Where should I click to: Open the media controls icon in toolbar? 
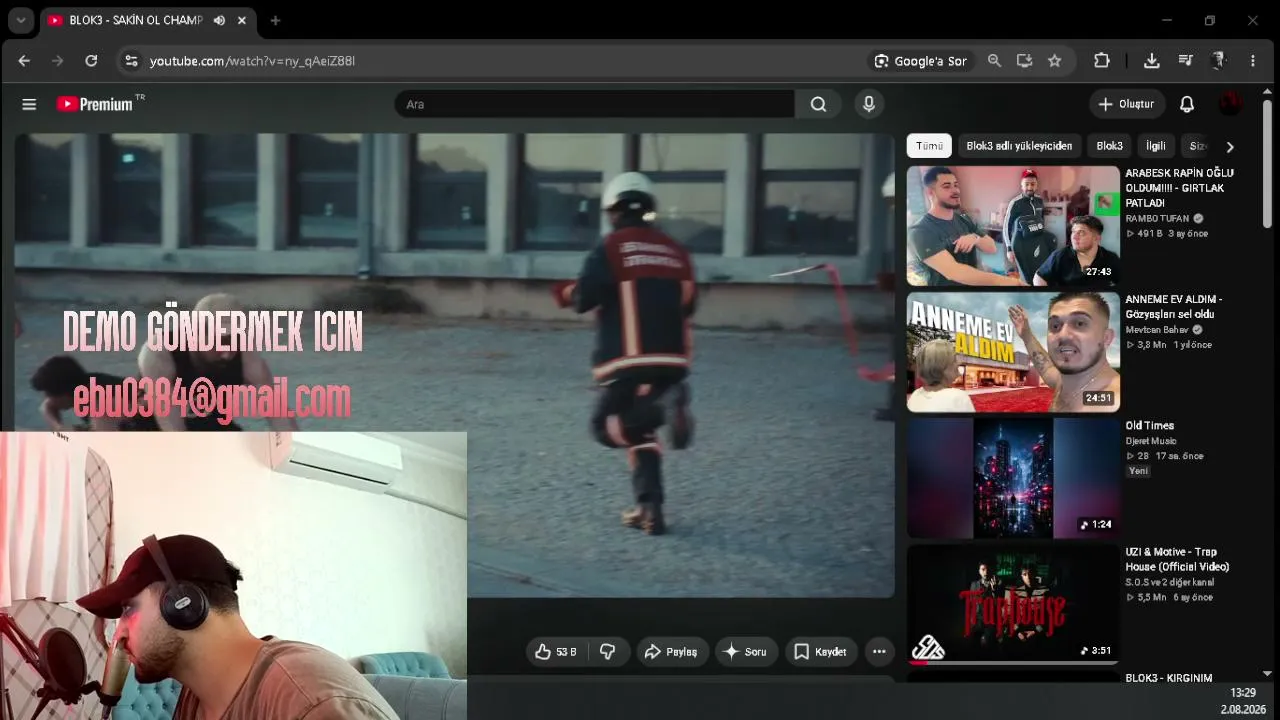(1186, 61)
